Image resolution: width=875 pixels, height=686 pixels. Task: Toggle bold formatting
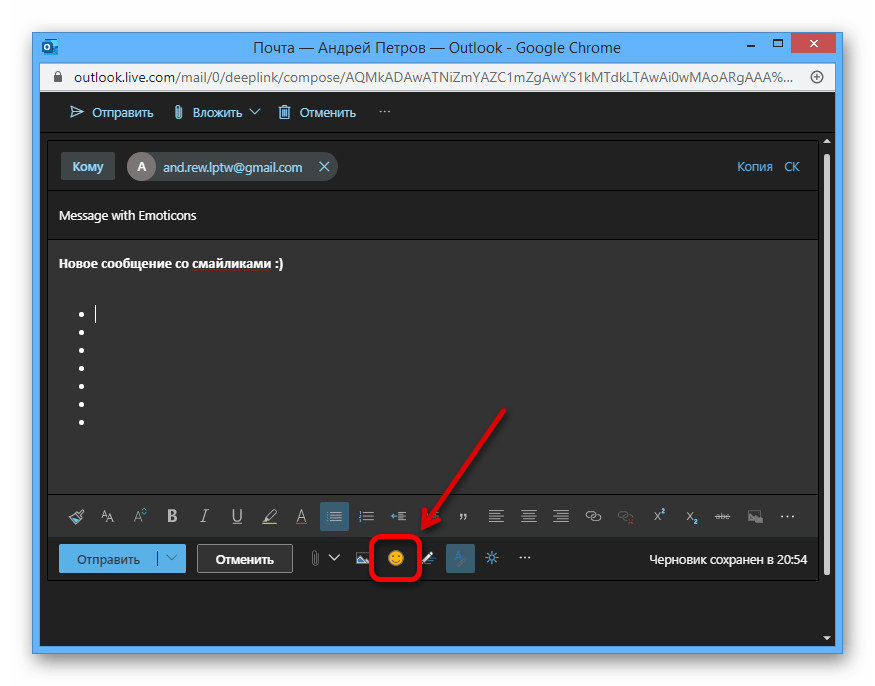(x=172, y=516)
